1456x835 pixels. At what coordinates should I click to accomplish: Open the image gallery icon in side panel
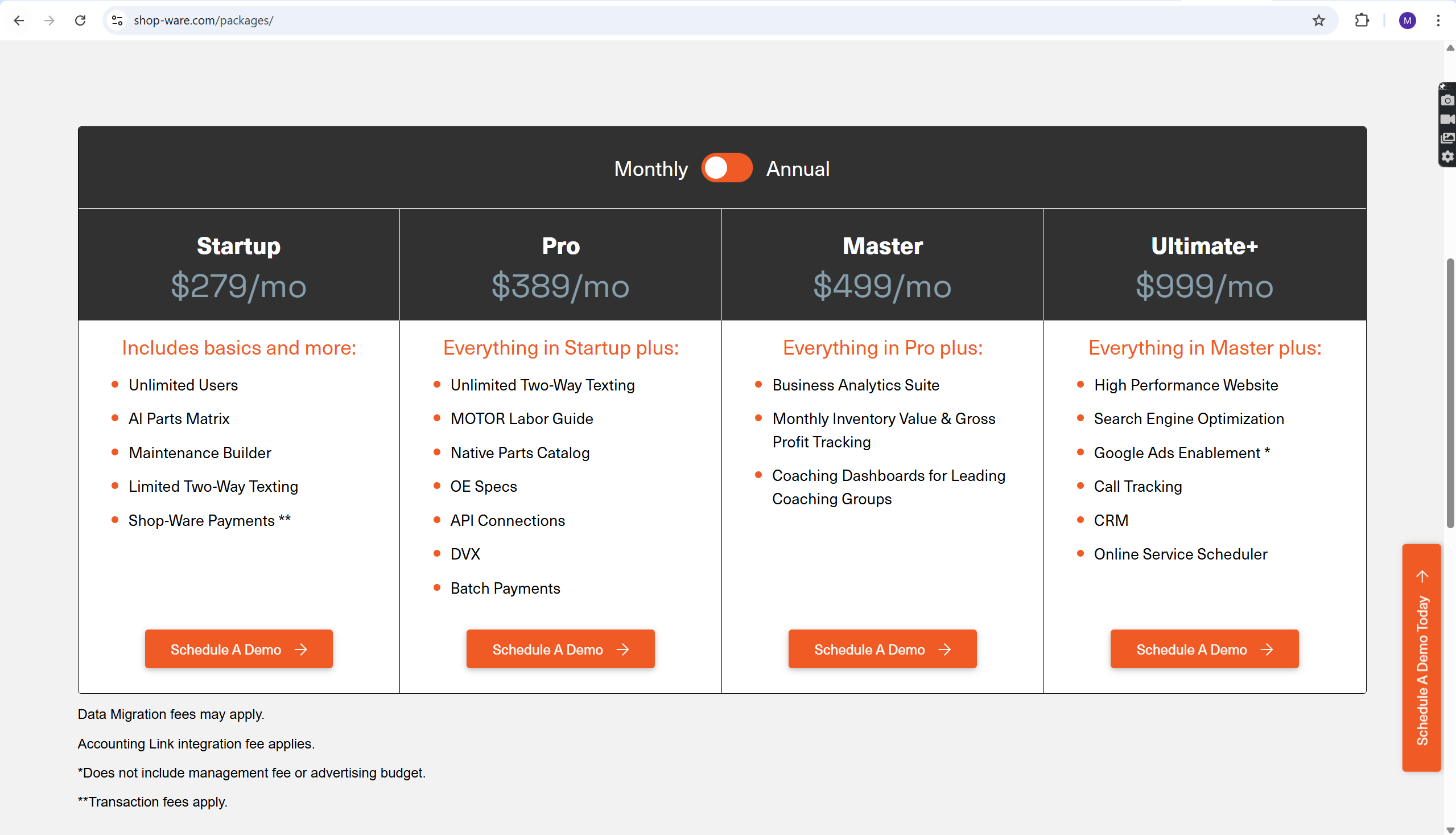coord(1447,138)
